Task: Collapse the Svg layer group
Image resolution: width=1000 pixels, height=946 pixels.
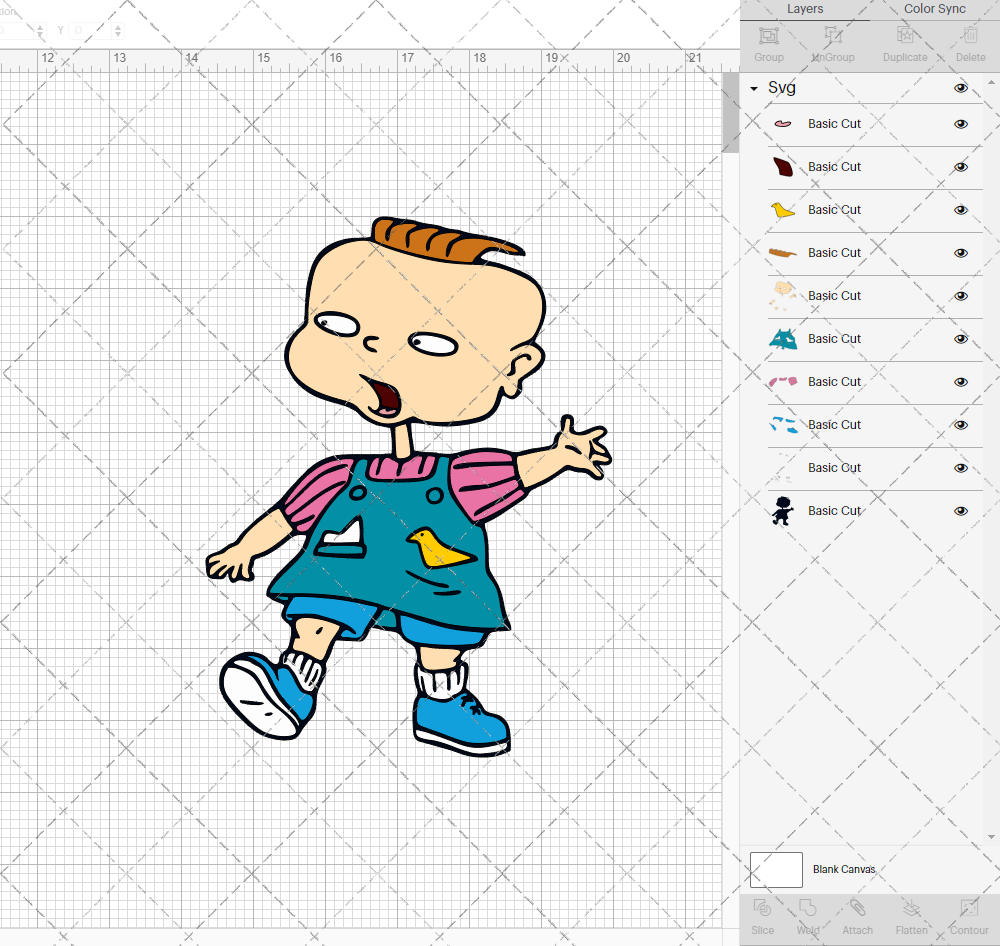Action: [754, 89]
